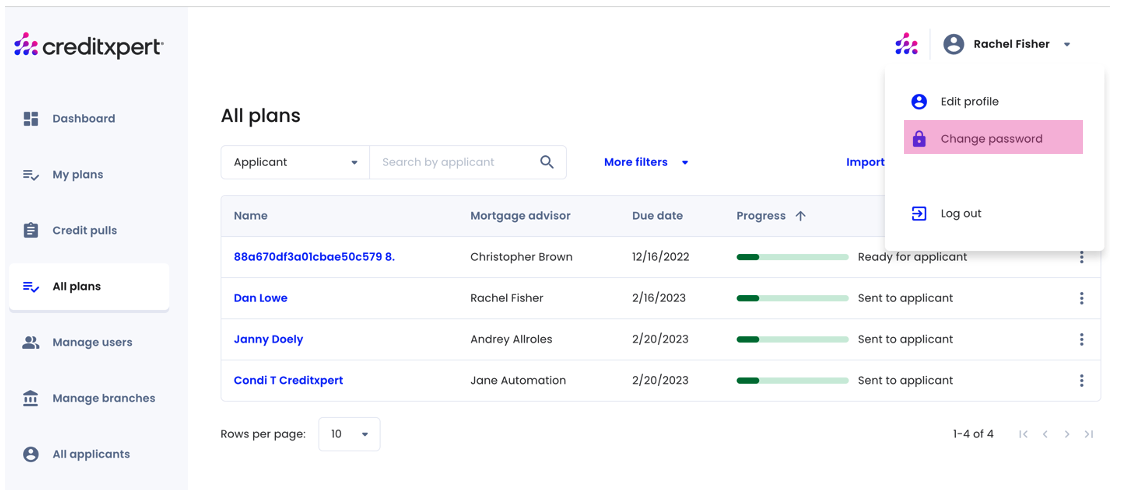The height and width of the screenshot is (490, 1125).
Task: Click the Name column header
Action: (250, 216)
